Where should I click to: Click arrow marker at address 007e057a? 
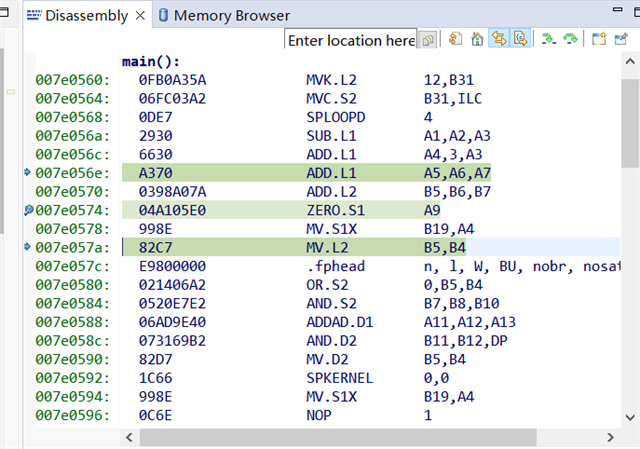(27, 247)
